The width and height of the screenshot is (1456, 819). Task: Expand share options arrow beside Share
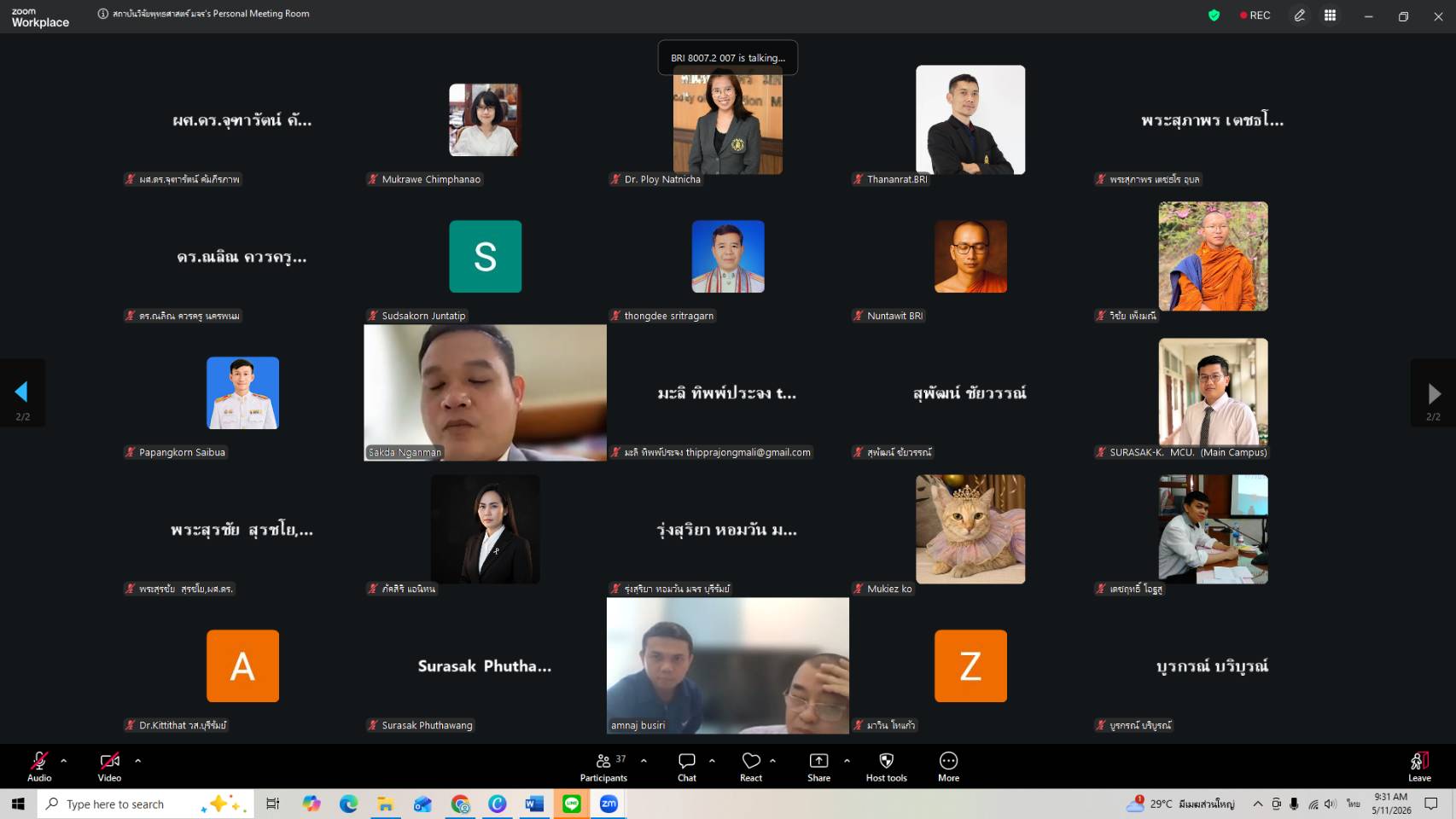click(847, 760)
